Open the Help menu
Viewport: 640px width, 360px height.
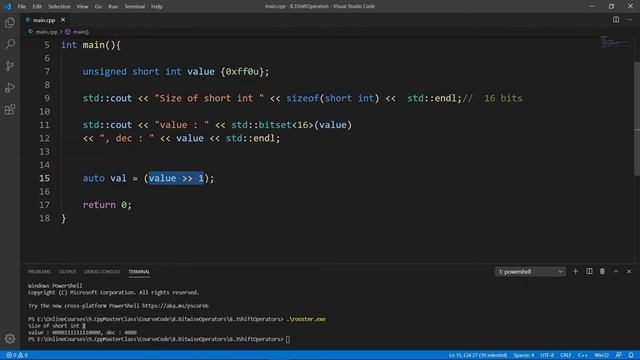tap(157, 6)
